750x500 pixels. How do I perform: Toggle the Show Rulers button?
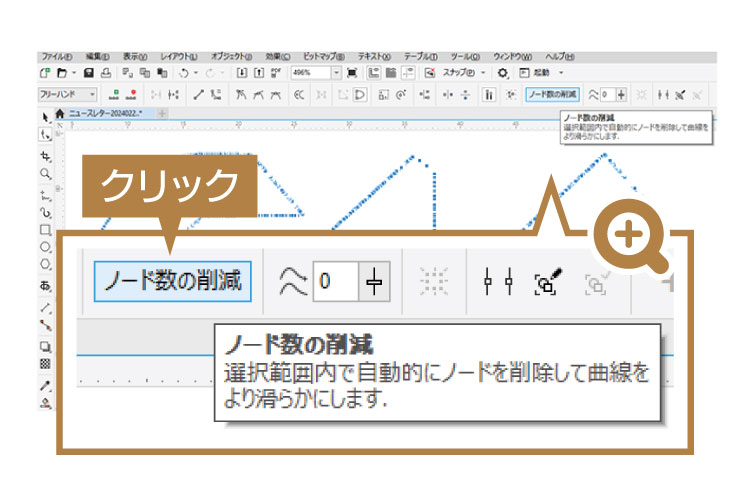click(x=374, y=73)
